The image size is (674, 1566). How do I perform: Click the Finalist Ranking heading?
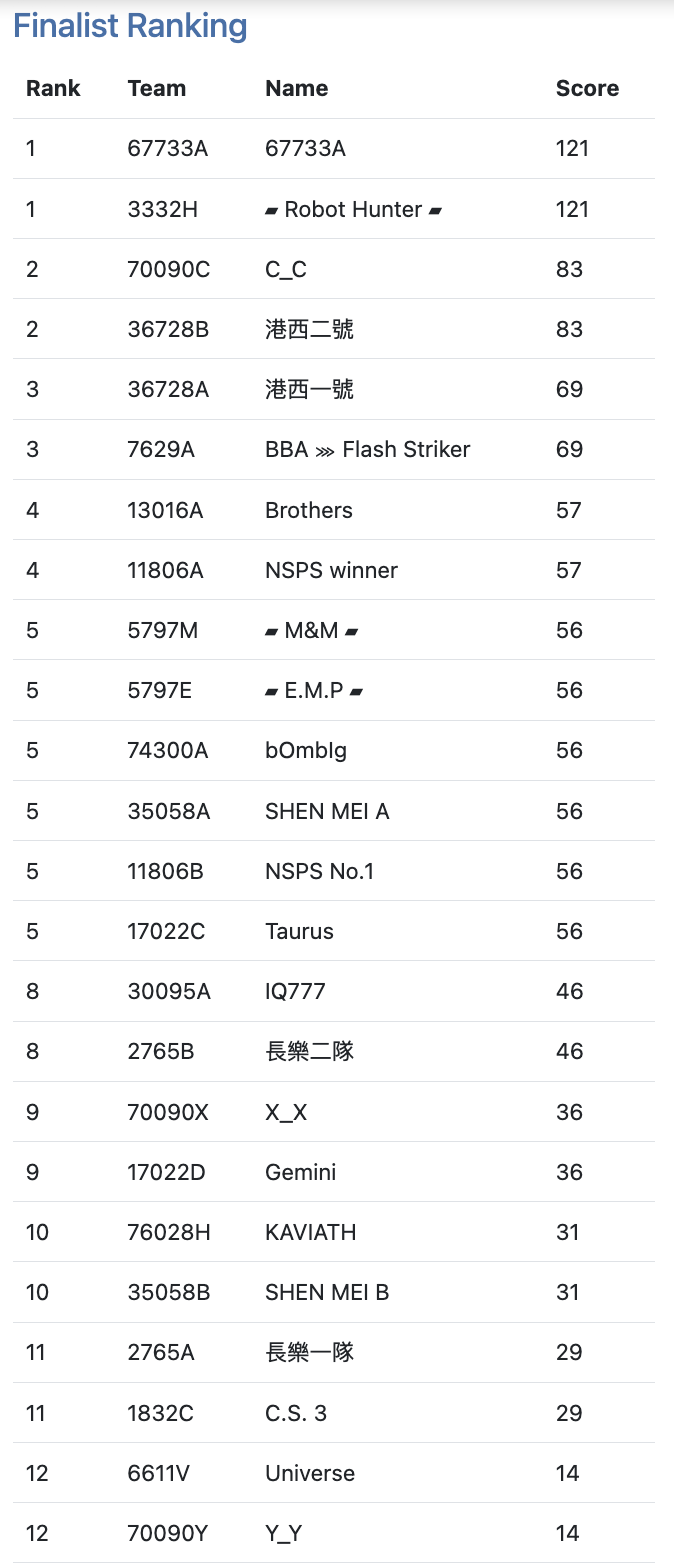click(x=130, y=26)
